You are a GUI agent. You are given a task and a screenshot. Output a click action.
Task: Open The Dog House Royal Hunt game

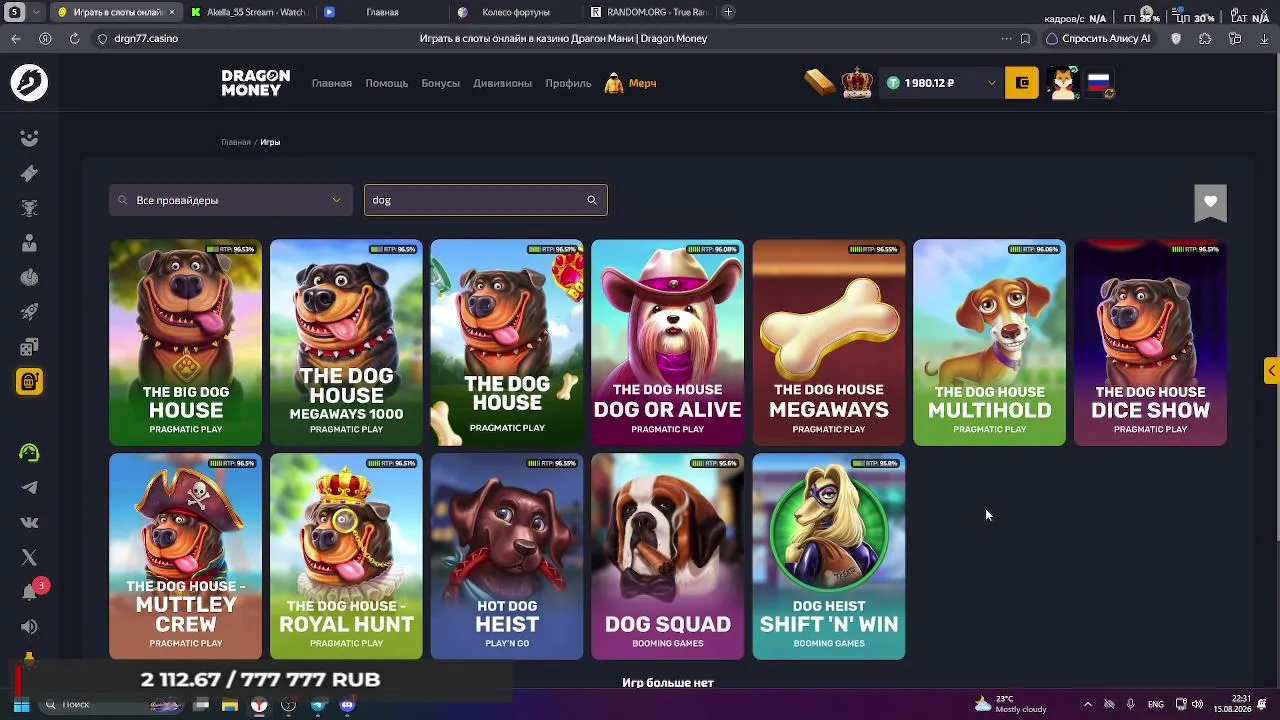(346, 557)
